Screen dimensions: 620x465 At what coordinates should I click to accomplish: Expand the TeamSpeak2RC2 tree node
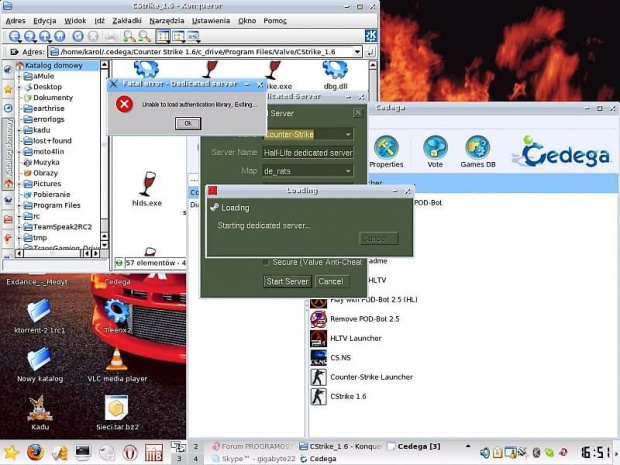(x=19, y=227)
